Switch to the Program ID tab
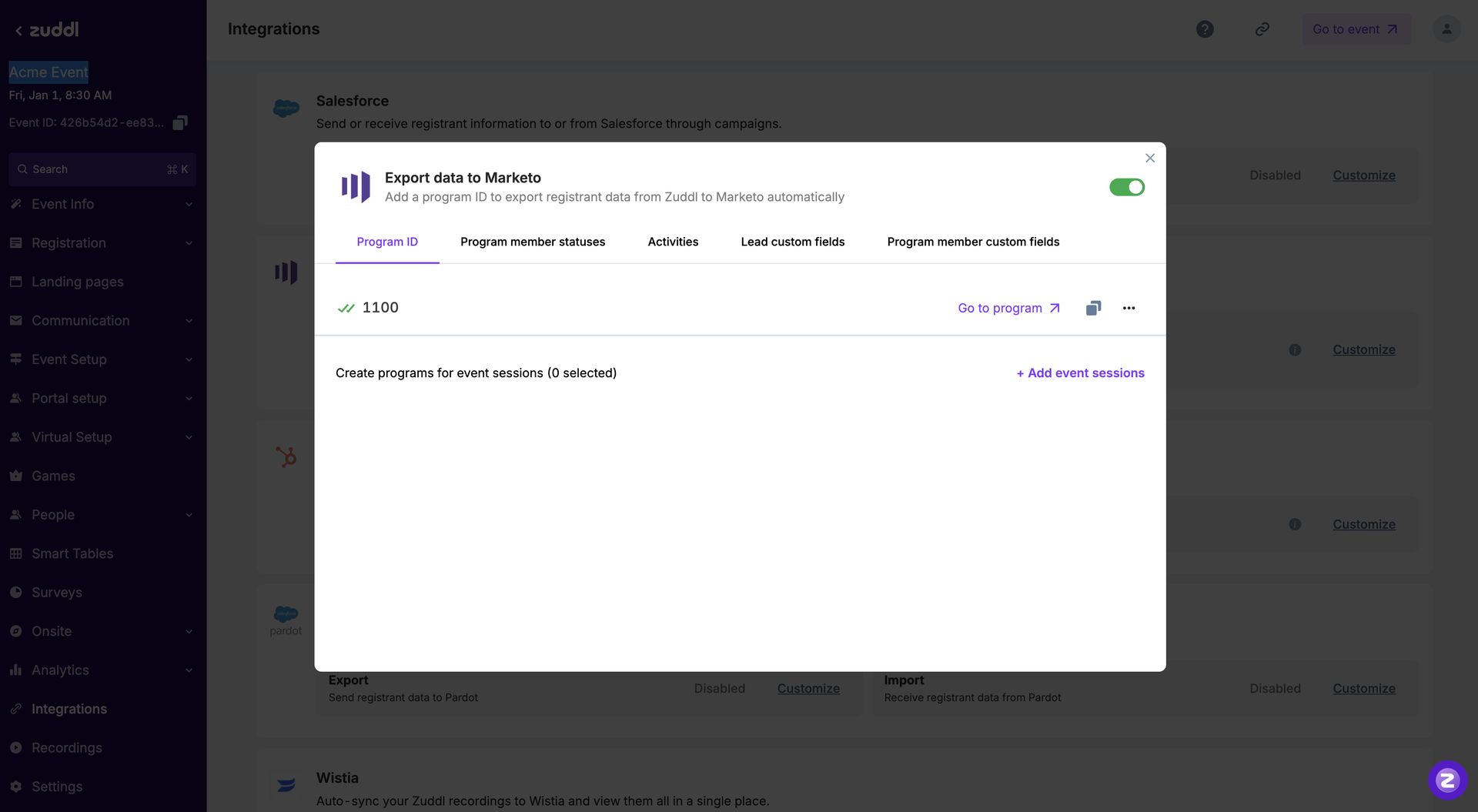 [387, 242]
